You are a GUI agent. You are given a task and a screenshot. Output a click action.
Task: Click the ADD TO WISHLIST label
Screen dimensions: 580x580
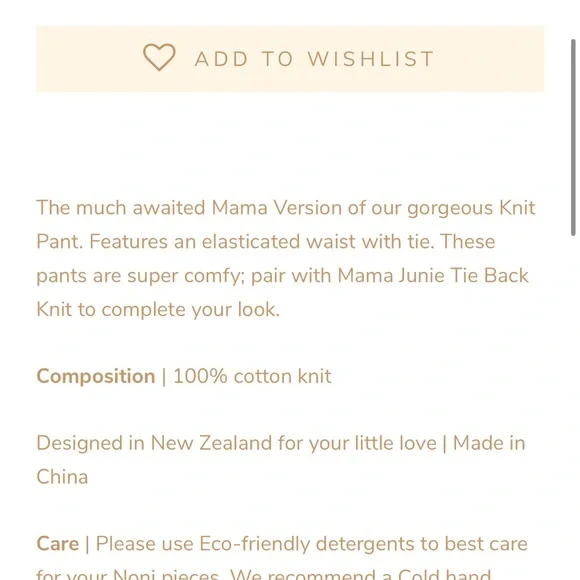click(x=315, y=59)
